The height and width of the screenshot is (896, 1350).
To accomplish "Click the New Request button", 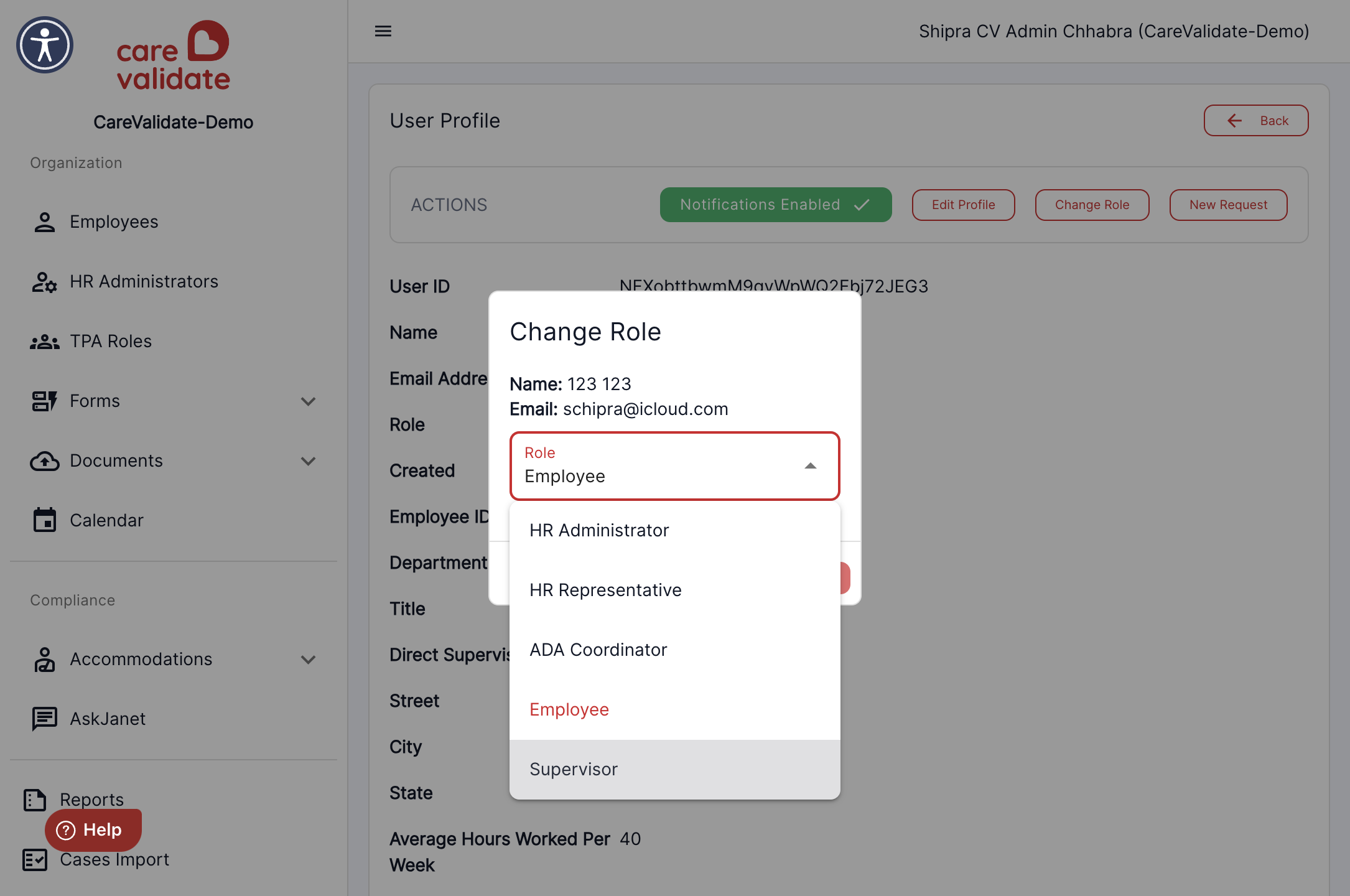I will (1228, 205).
